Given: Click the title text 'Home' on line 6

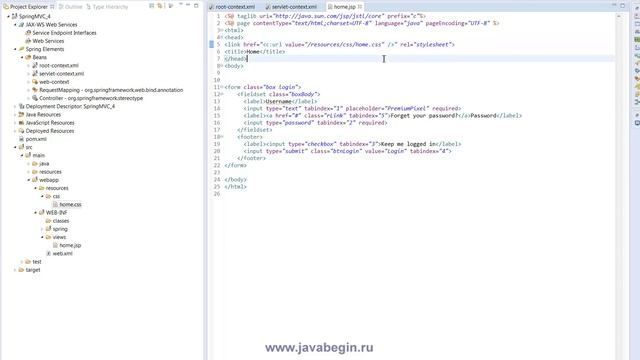Looking at the screenshot, I should [253, 52].
